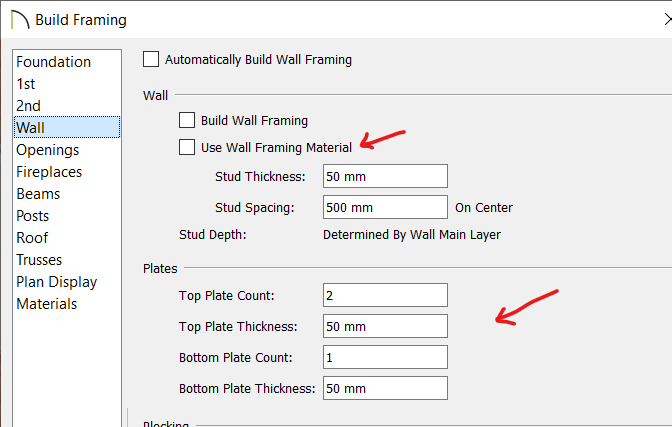672x427 pixels.
Task: Click the Bottom Plate Thickness field
Action: [x=385, y=388]
